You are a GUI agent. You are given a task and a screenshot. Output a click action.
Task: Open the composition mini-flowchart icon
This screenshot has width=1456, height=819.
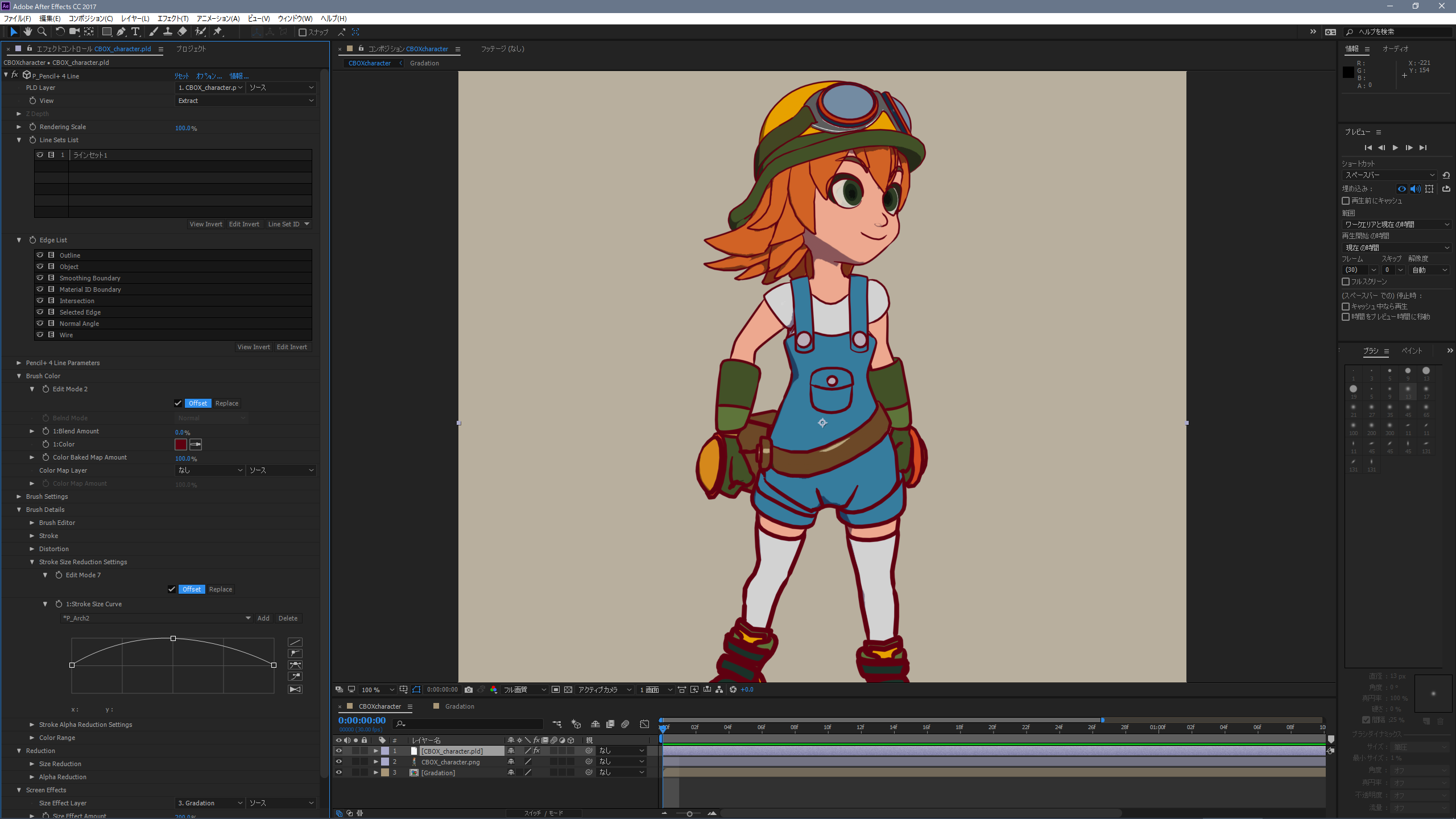tap(557, 724)
